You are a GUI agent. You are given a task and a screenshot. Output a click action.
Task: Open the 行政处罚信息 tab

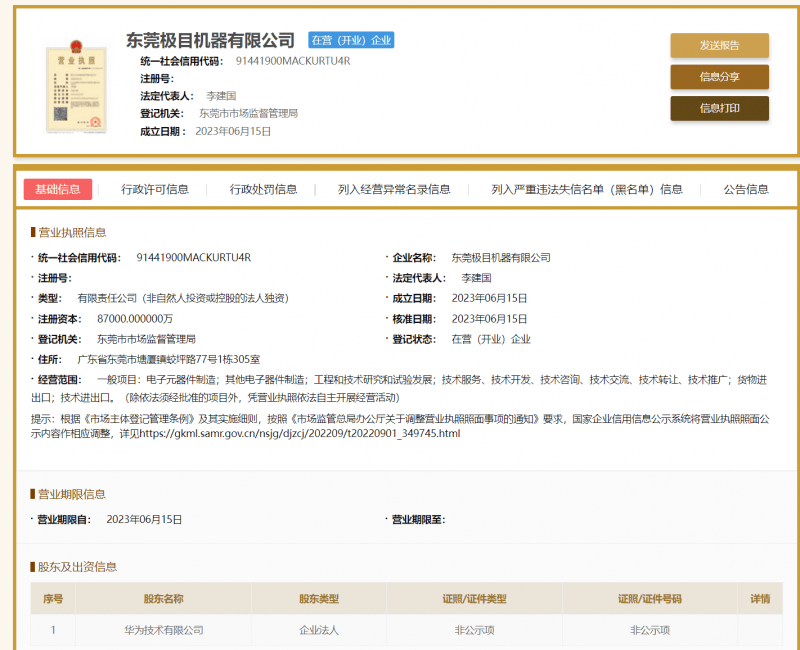(263, 189)
